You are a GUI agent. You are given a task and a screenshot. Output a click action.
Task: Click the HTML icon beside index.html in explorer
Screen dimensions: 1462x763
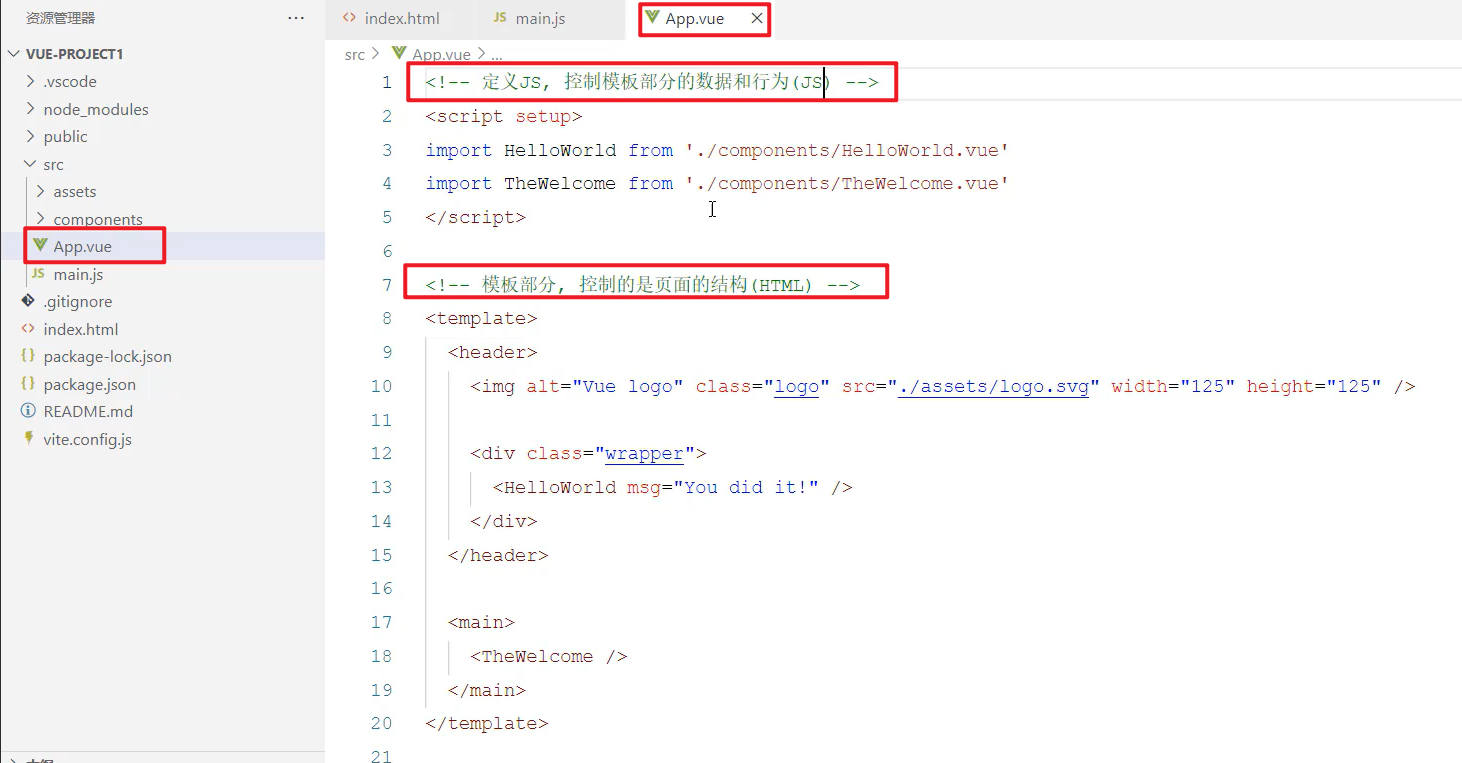28,329
